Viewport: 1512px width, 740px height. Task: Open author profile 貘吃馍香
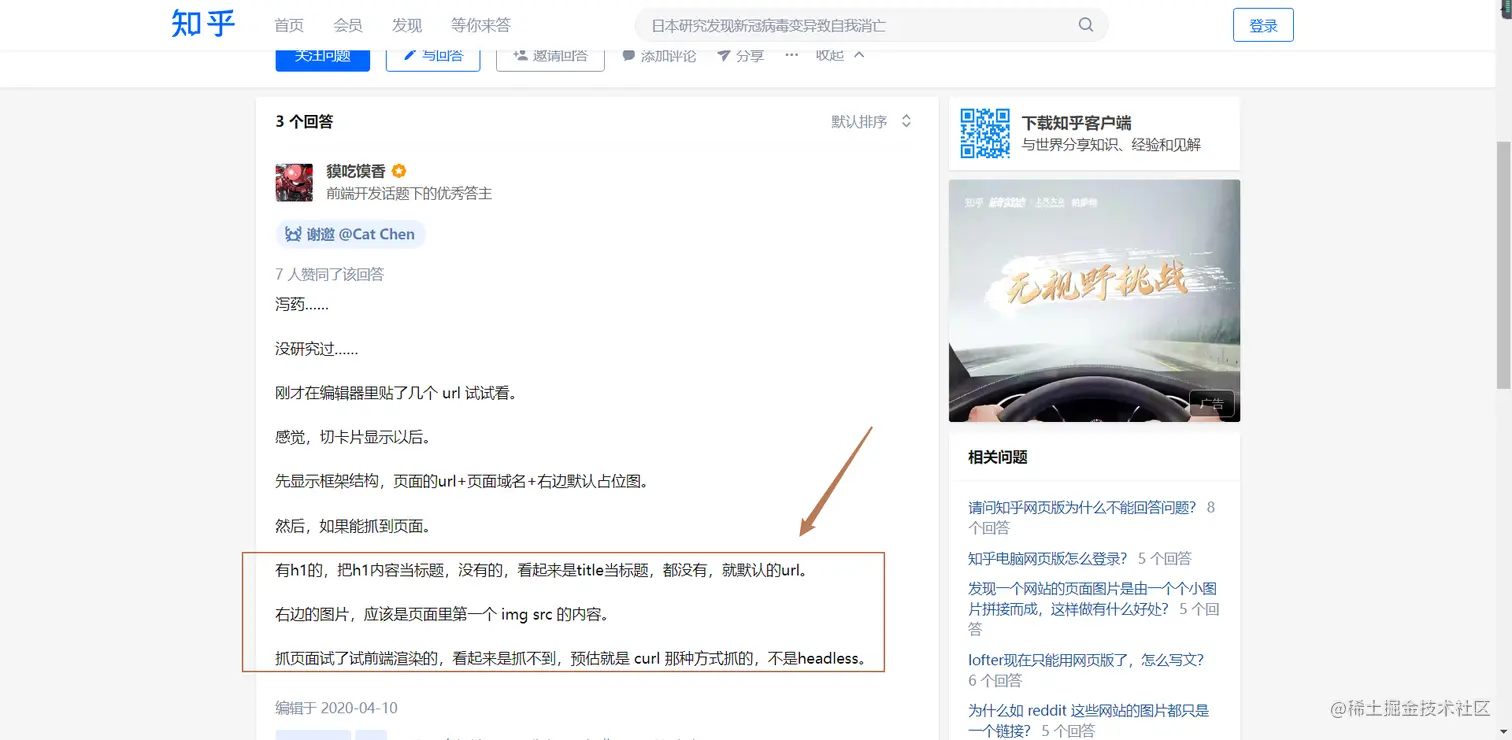[356, 171]
